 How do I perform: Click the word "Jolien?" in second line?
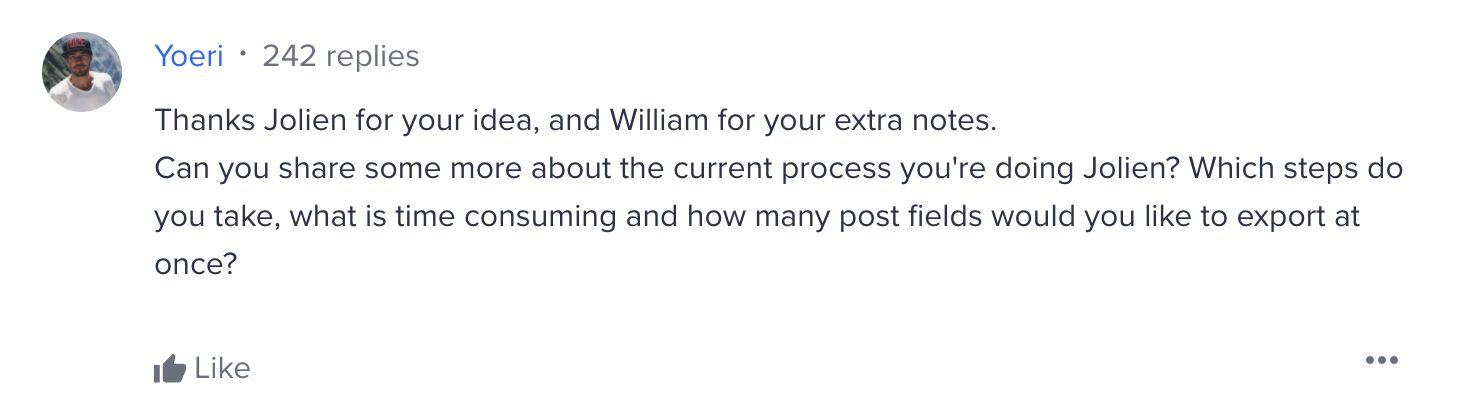[x=1133, y=169]
